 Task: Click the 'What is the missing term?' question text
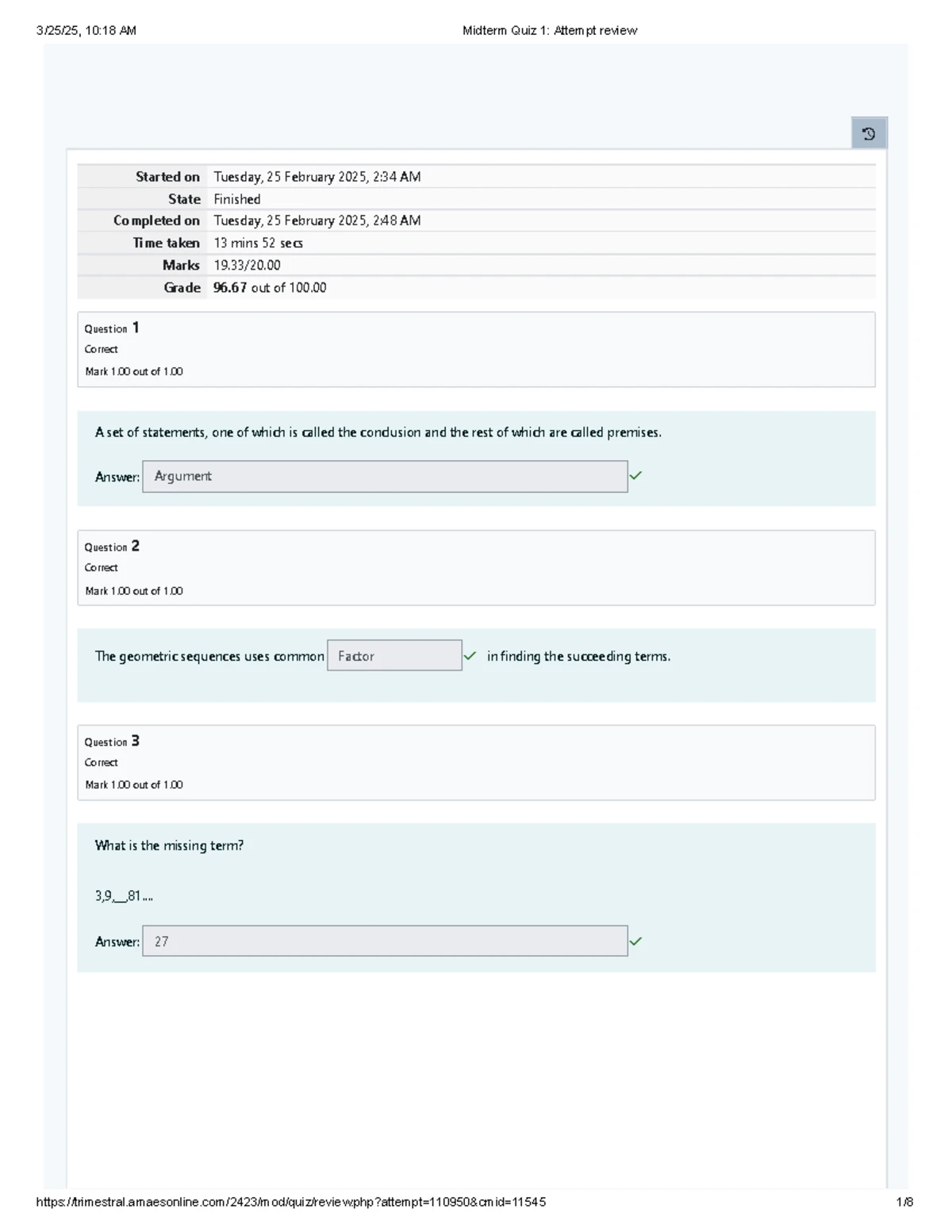click(169, 846)
